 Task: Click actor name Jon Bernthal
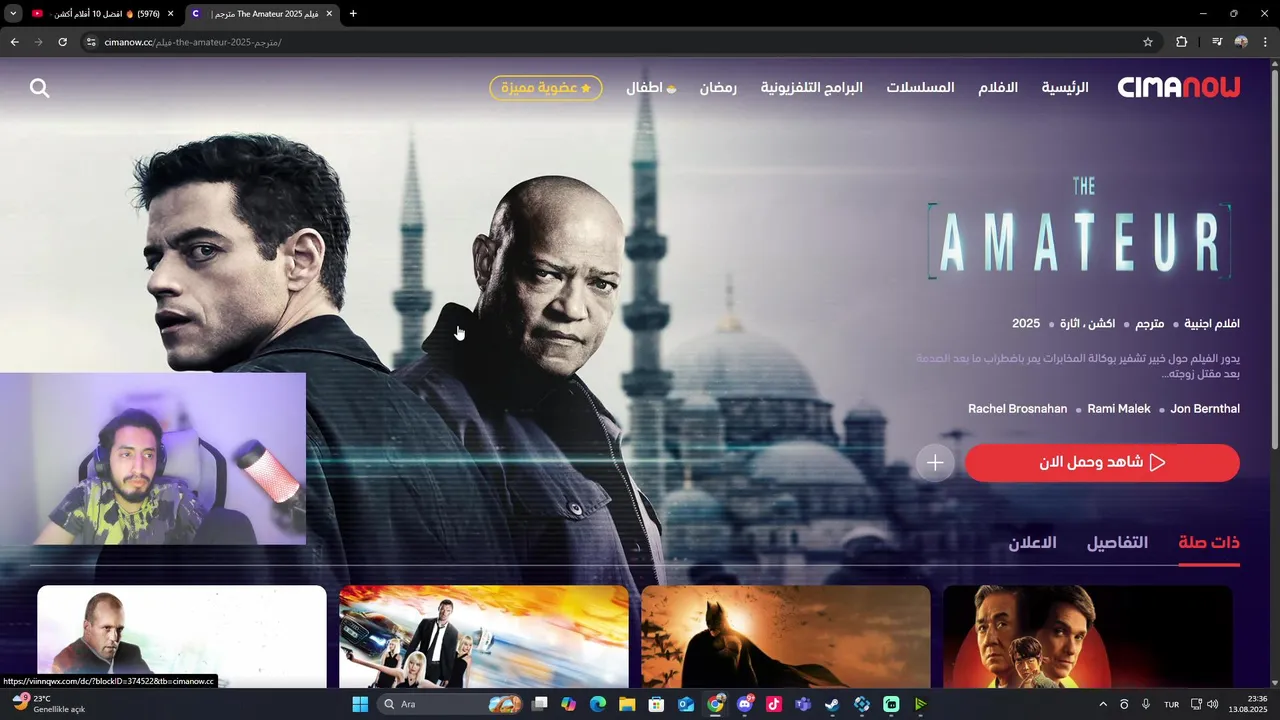click(x=1205, y=409)
